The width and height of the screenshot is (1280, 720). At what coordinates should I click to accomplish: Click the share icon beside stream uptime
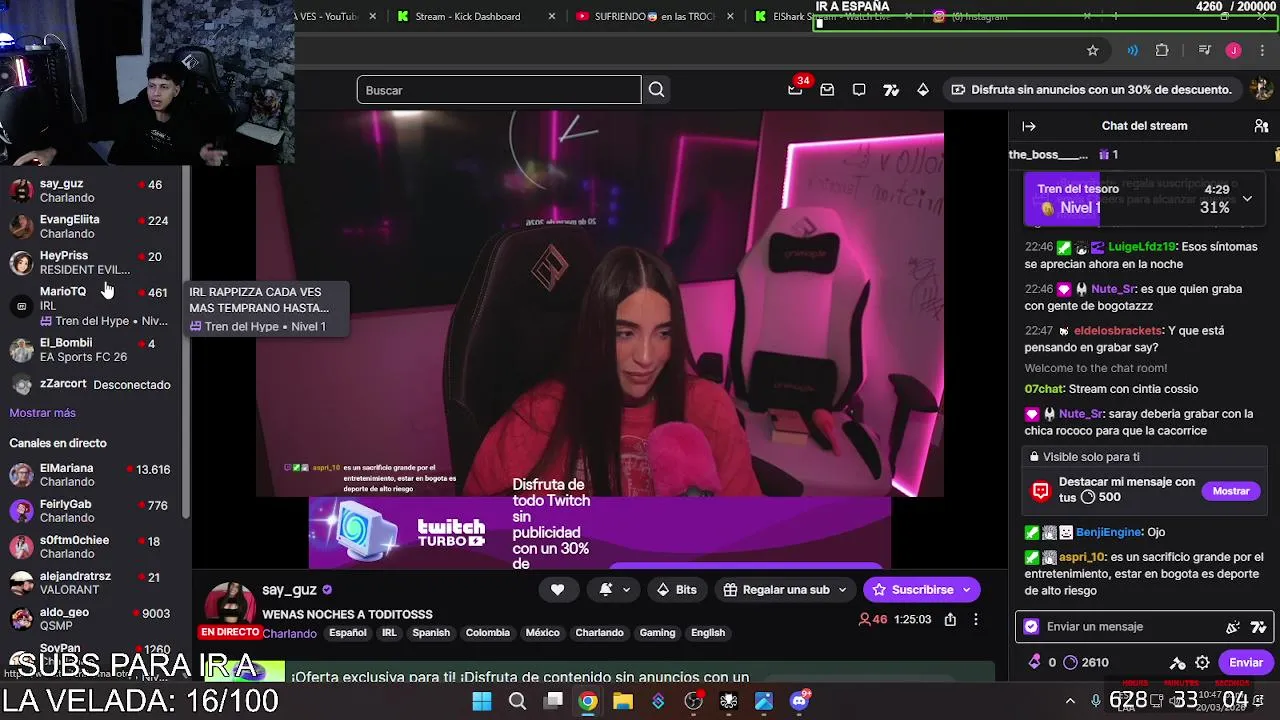click(x=950, y=620)
